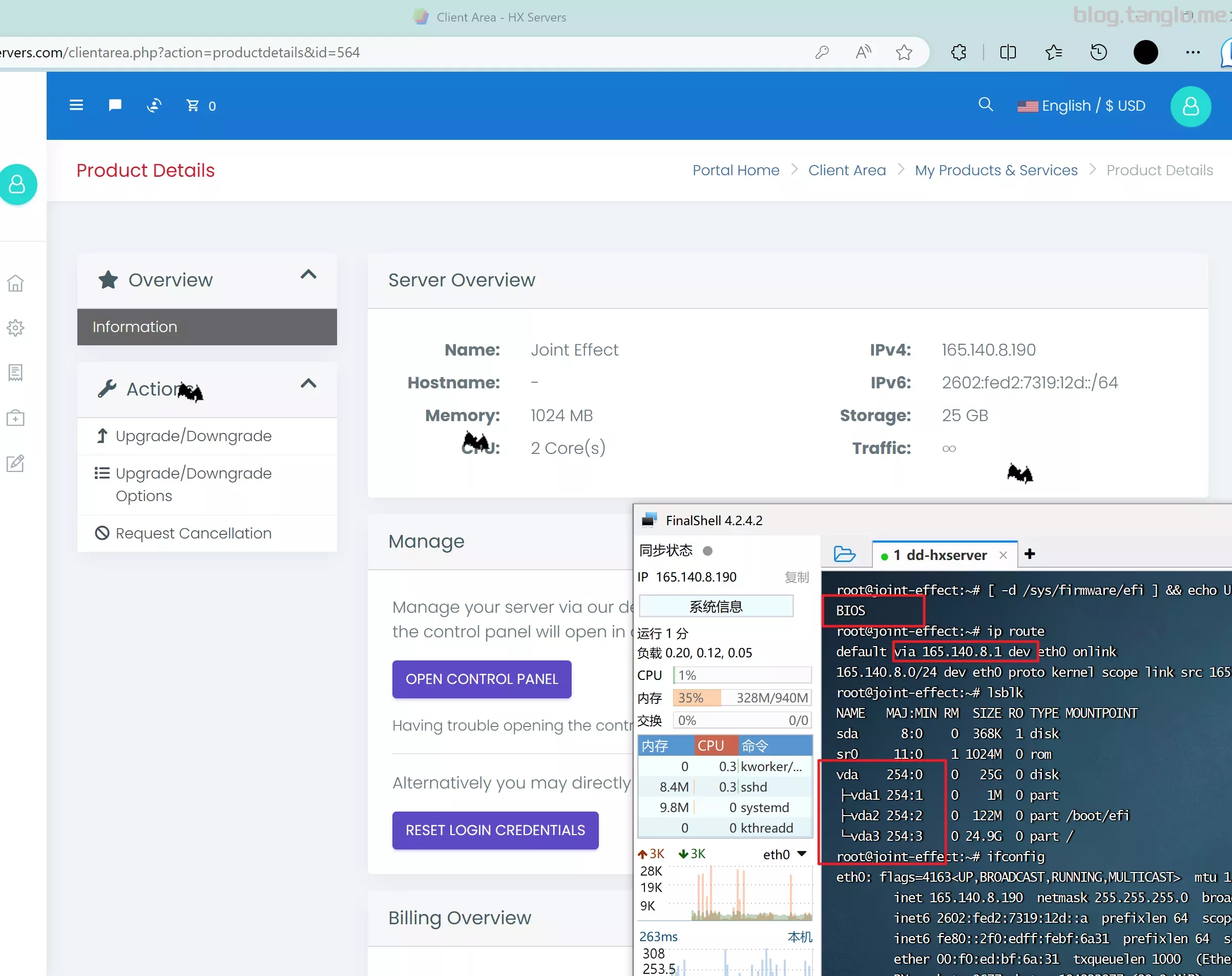Toggle browser split screen icon
The height and width of the screenshot is (976, 1232).
[1008, 53]
